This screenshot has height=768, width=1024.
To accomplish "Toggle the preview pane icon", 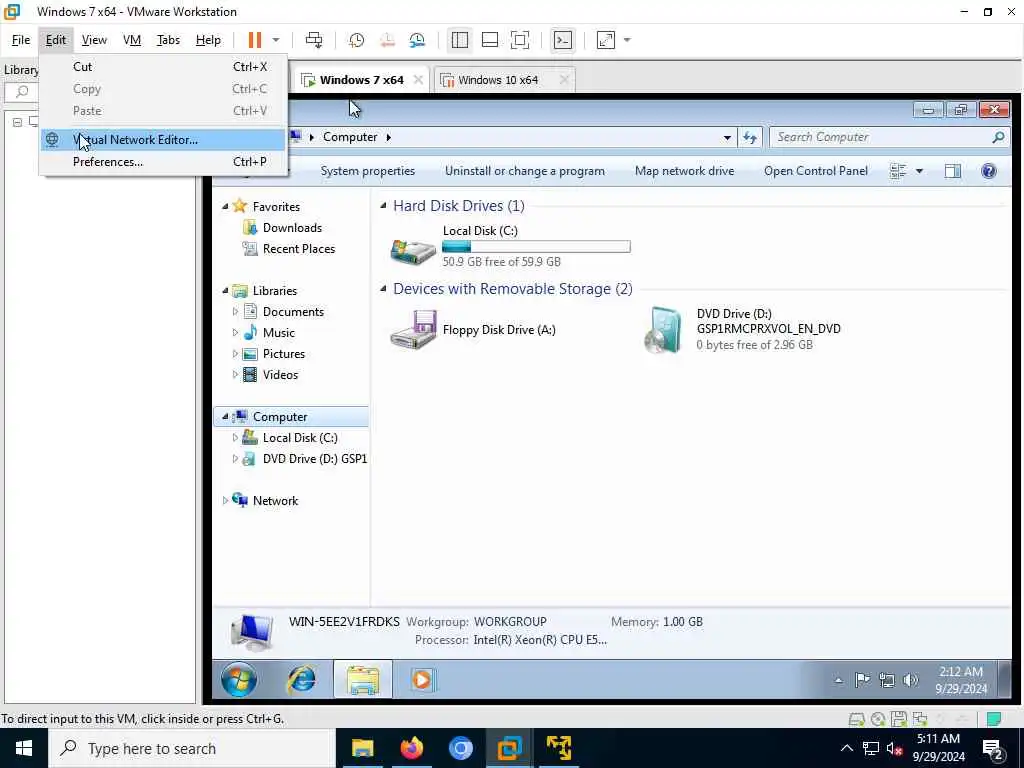I will pyautogui.click(x=953, y=171).
